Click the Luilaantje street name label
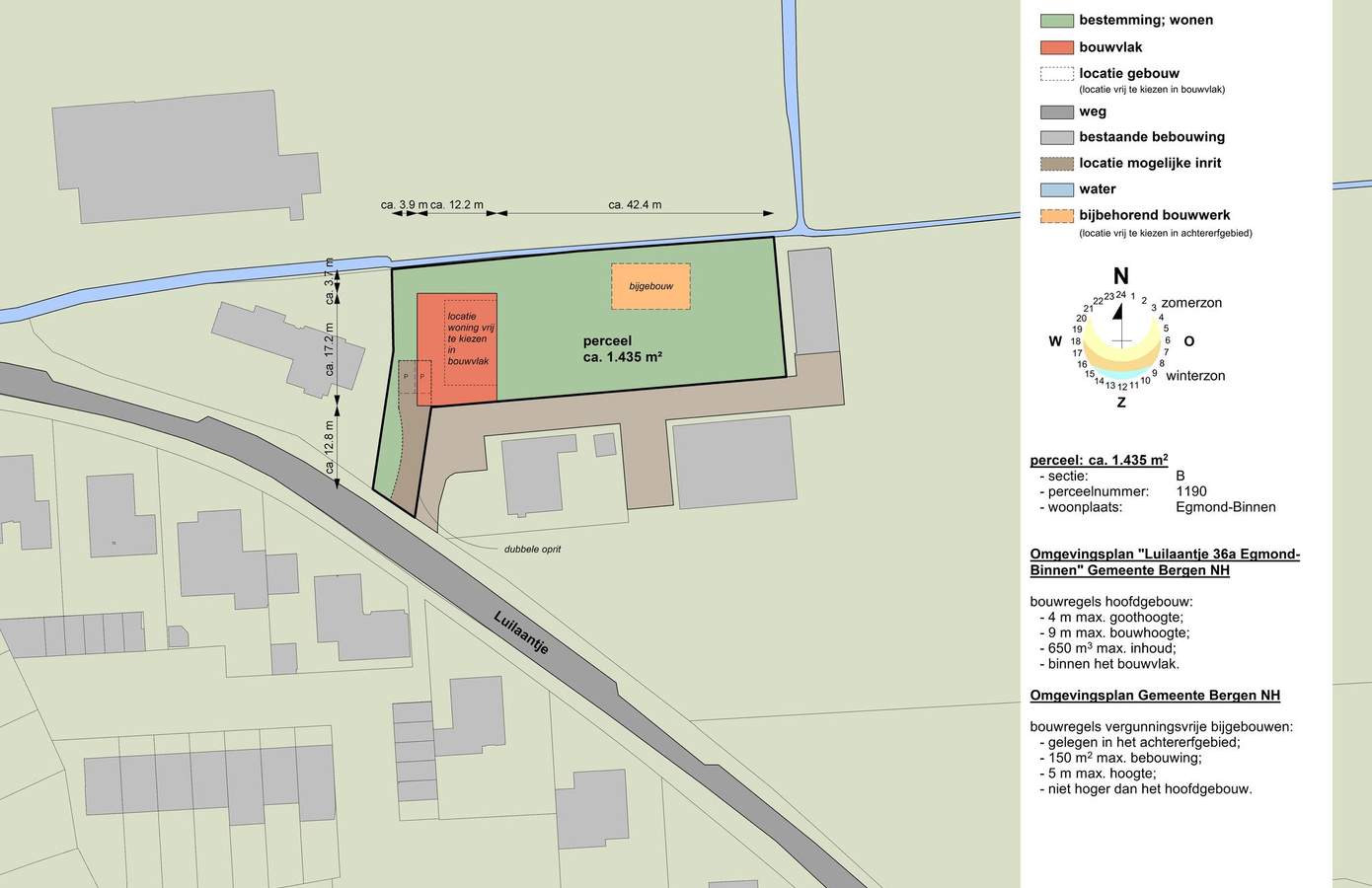 521,633
